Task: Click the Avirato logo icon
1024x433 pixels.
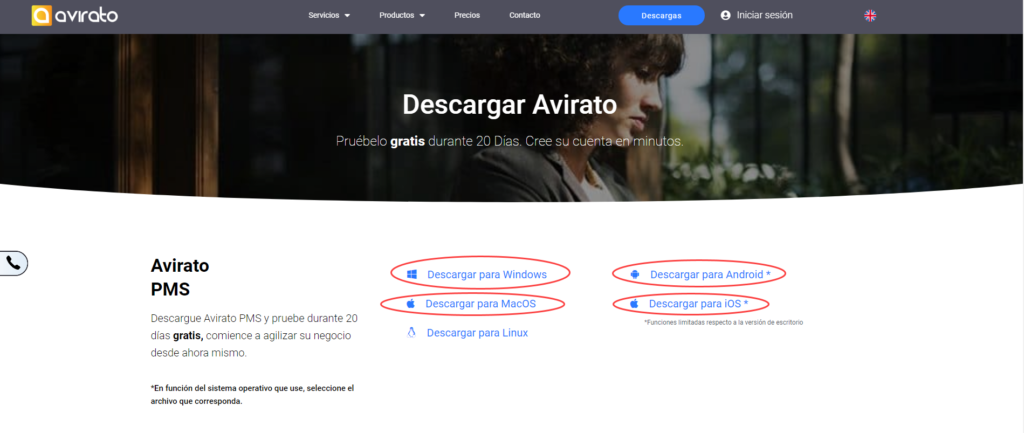Action: pyautogui.click(x=42, y=16)
